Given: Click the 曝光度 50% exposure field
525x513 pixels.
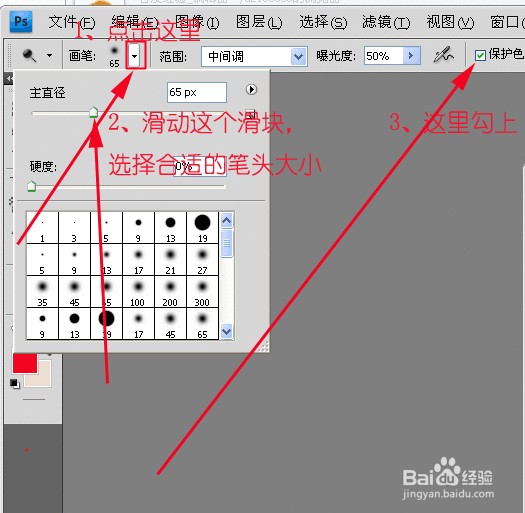Looking at the screenshot, I should pos(384,56).
